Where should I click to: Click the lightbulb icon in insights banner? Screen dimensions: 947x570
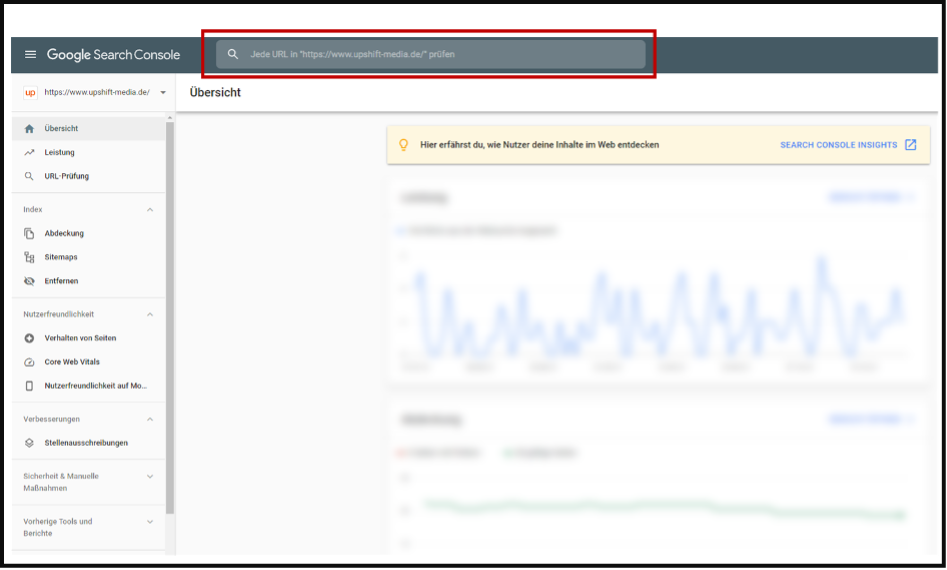404,145
